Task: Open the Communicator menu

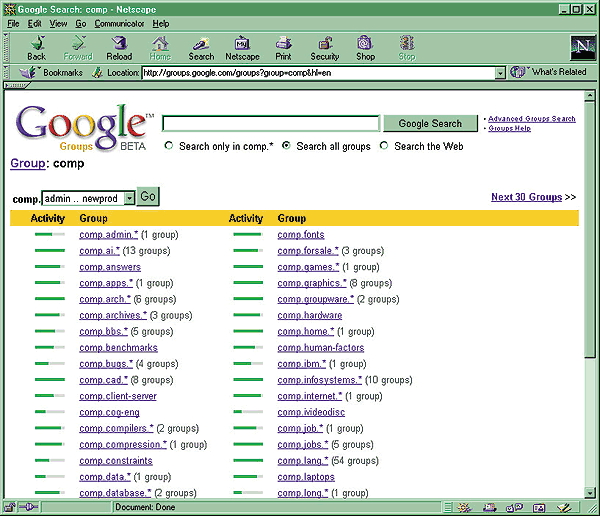Action: (x=119, y=24)
